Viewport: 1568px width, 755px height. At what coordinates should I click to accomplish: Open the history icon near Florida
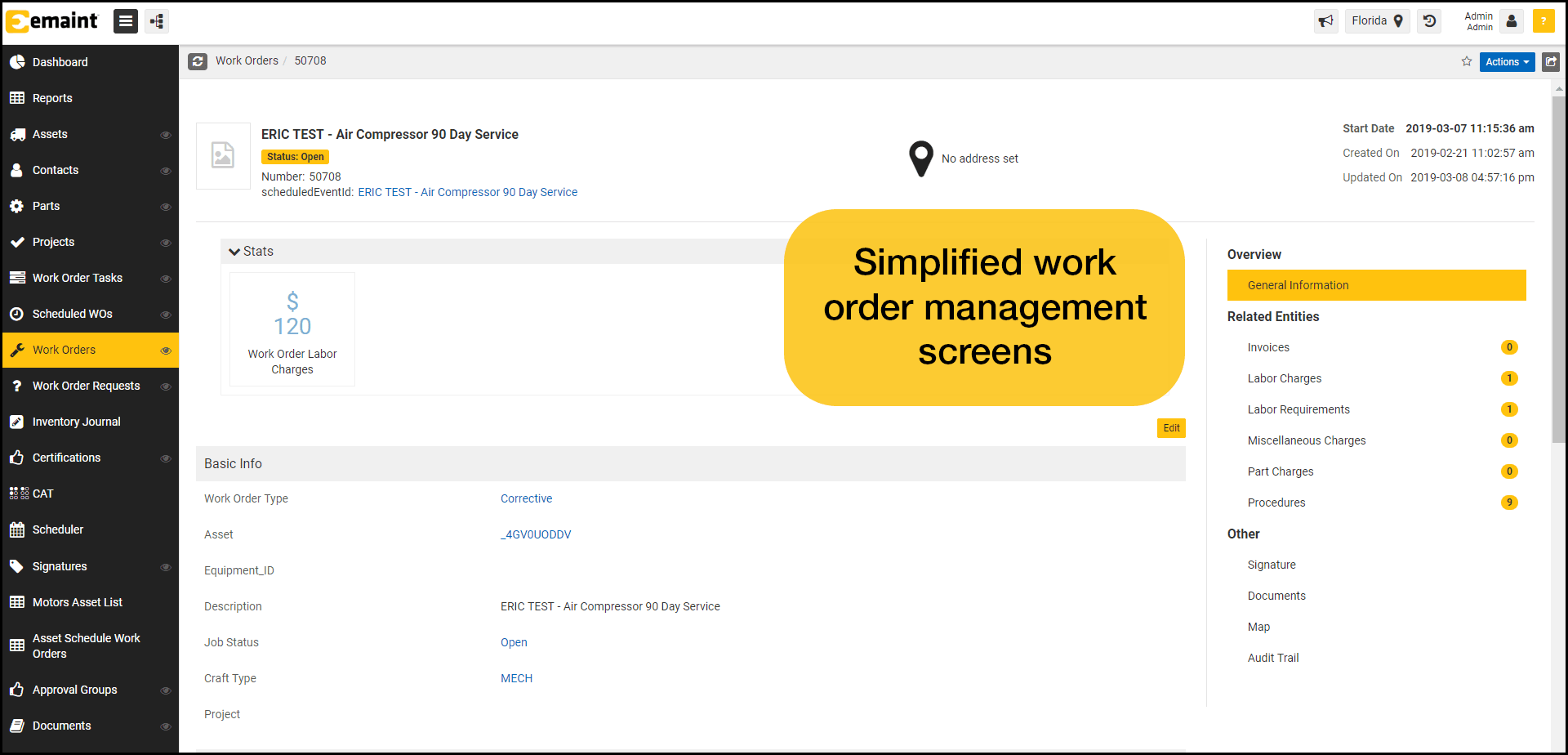(x=1428, y=21)
